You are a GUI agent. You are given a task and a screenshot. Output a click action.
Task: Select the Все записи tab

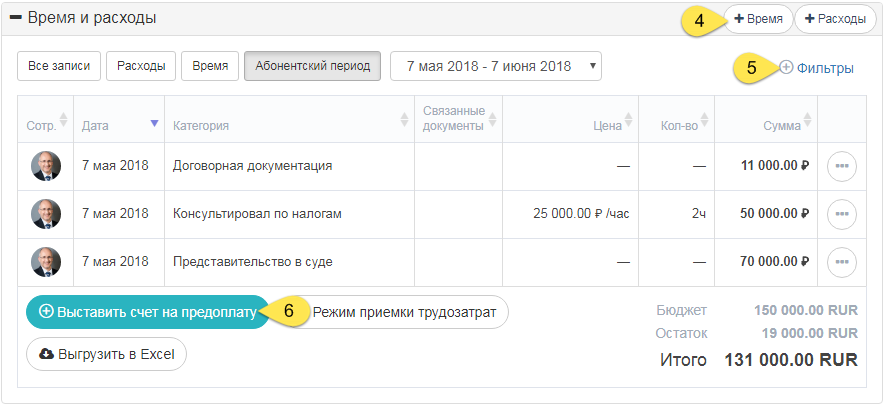tap(58, 66)
